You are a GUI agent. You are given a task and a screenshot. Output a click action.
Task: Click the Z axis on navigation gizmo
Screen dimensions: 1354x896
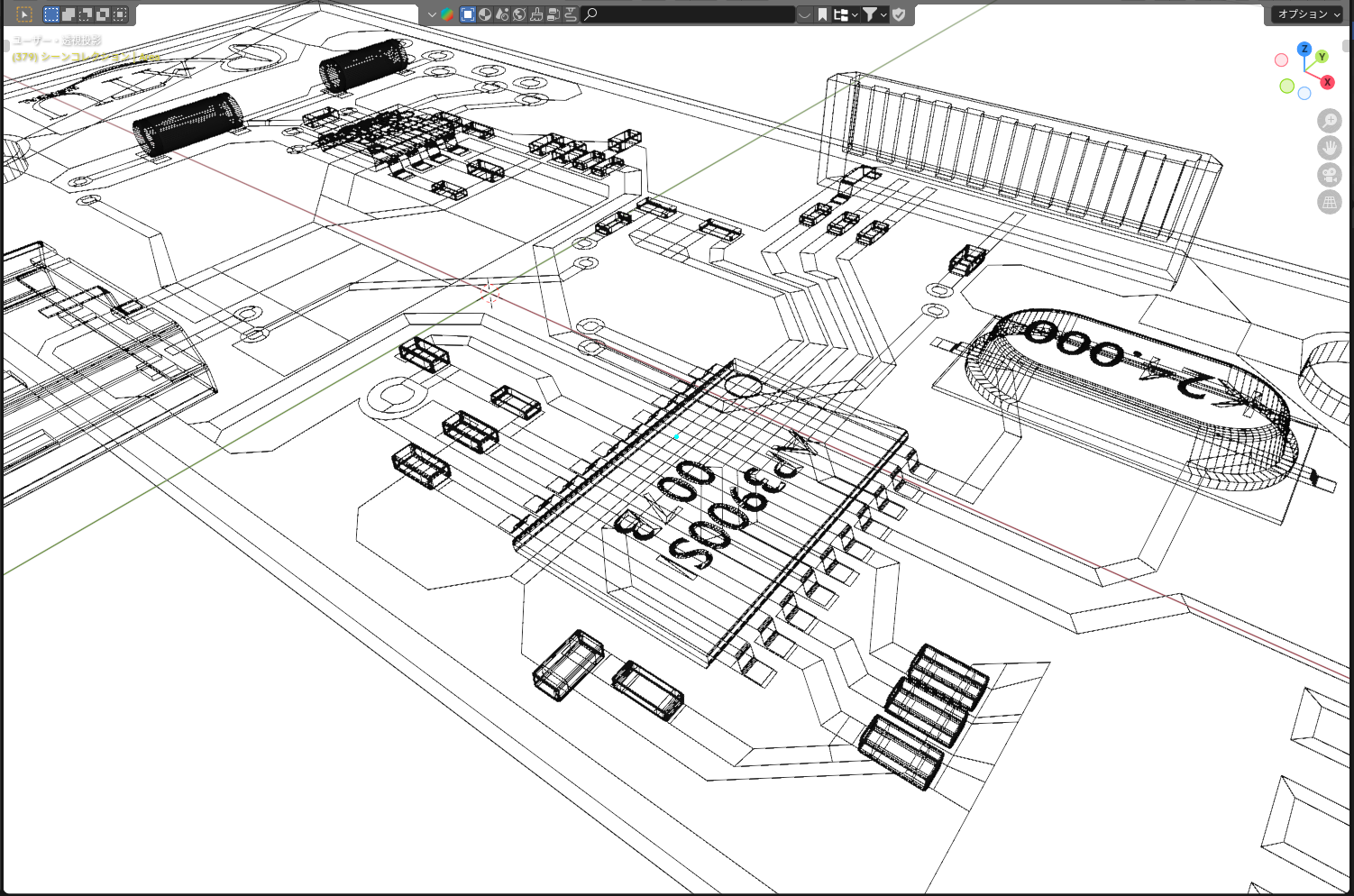point(1304,49)
